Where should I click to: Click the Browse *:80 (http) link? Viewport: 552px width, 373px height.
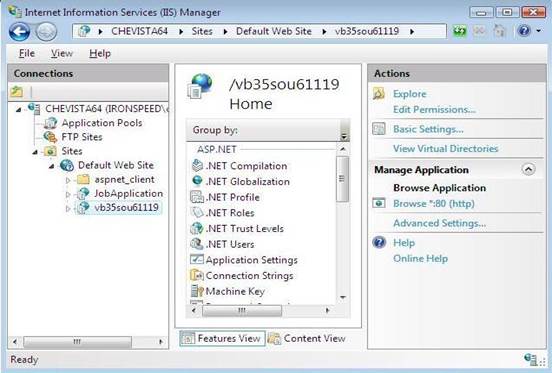[x=434, y=203]
